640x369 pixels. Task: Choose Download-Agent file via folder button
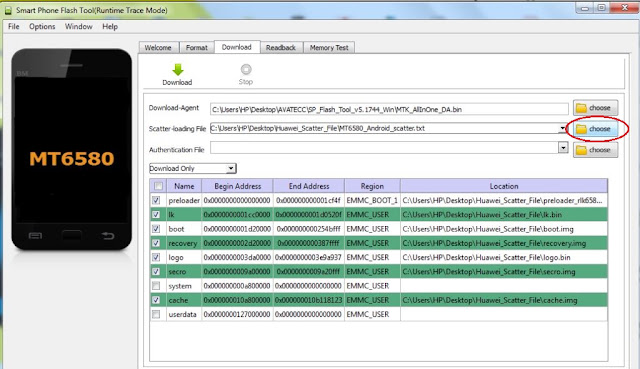pos(595,108)
